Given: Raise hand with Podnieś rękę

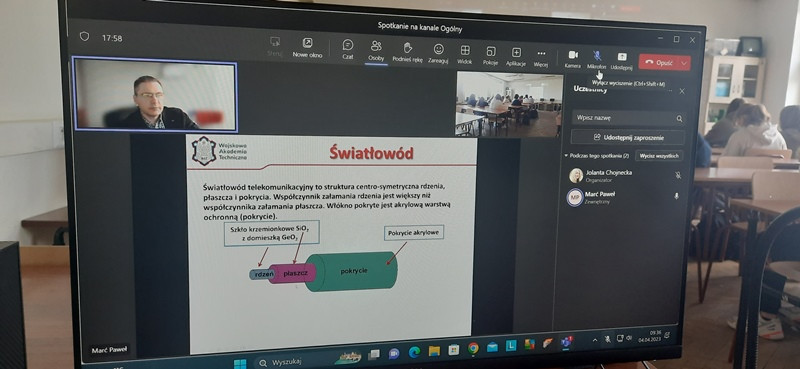Looking at the screenshot, I should (x=407, y=52).
